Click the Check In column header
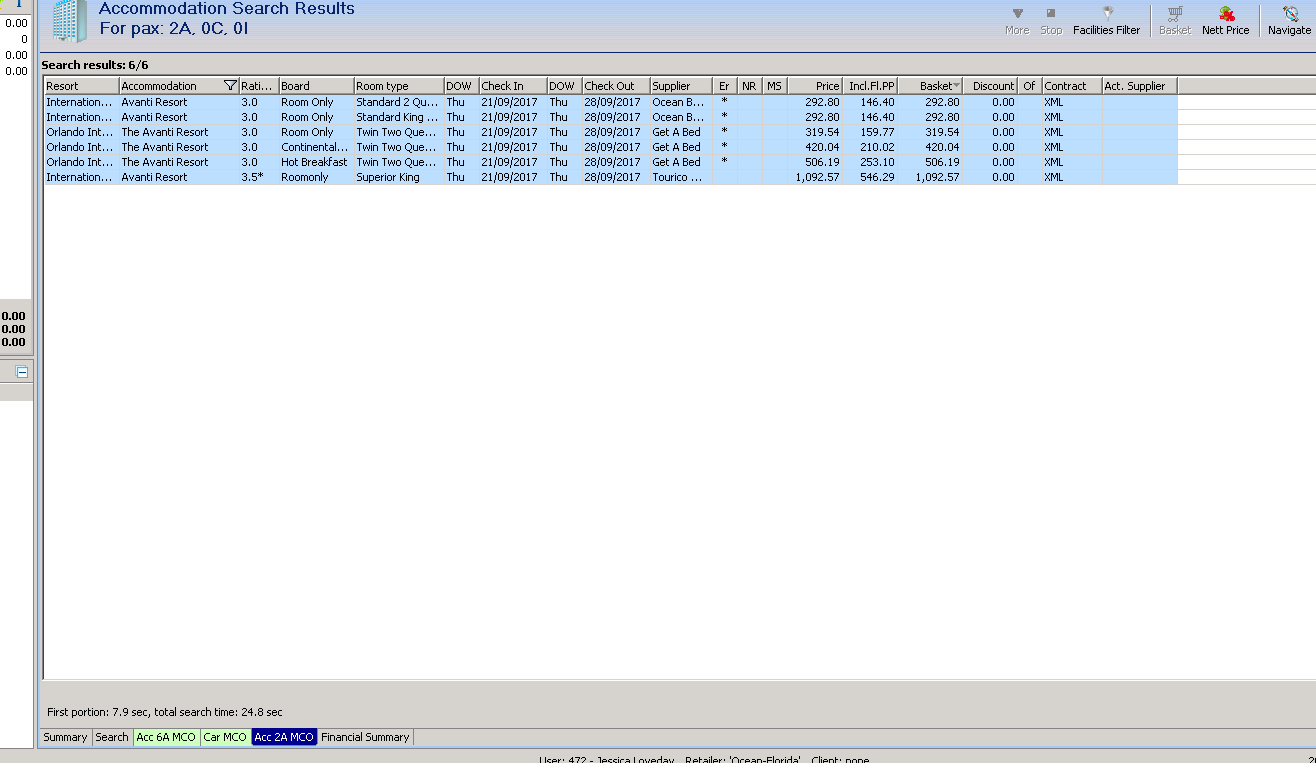Screen dimensions: 1316x763 (513, 86)
